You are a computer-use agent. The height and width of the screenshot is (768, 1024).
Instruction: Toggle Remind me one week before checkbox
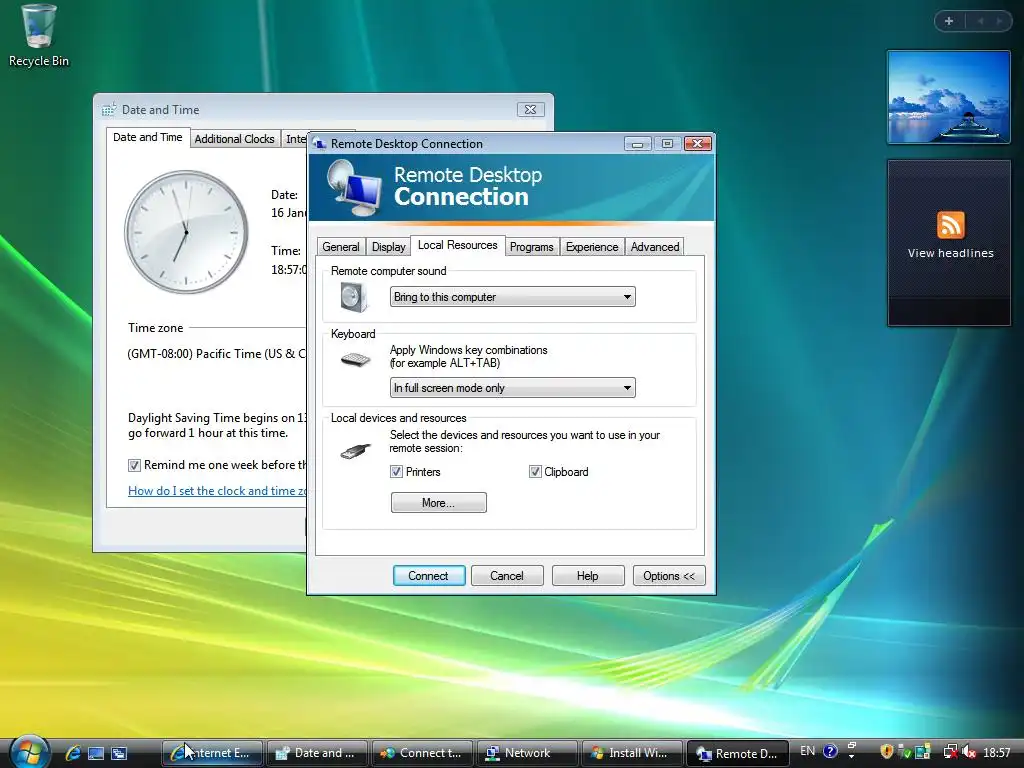coord(134,465)
